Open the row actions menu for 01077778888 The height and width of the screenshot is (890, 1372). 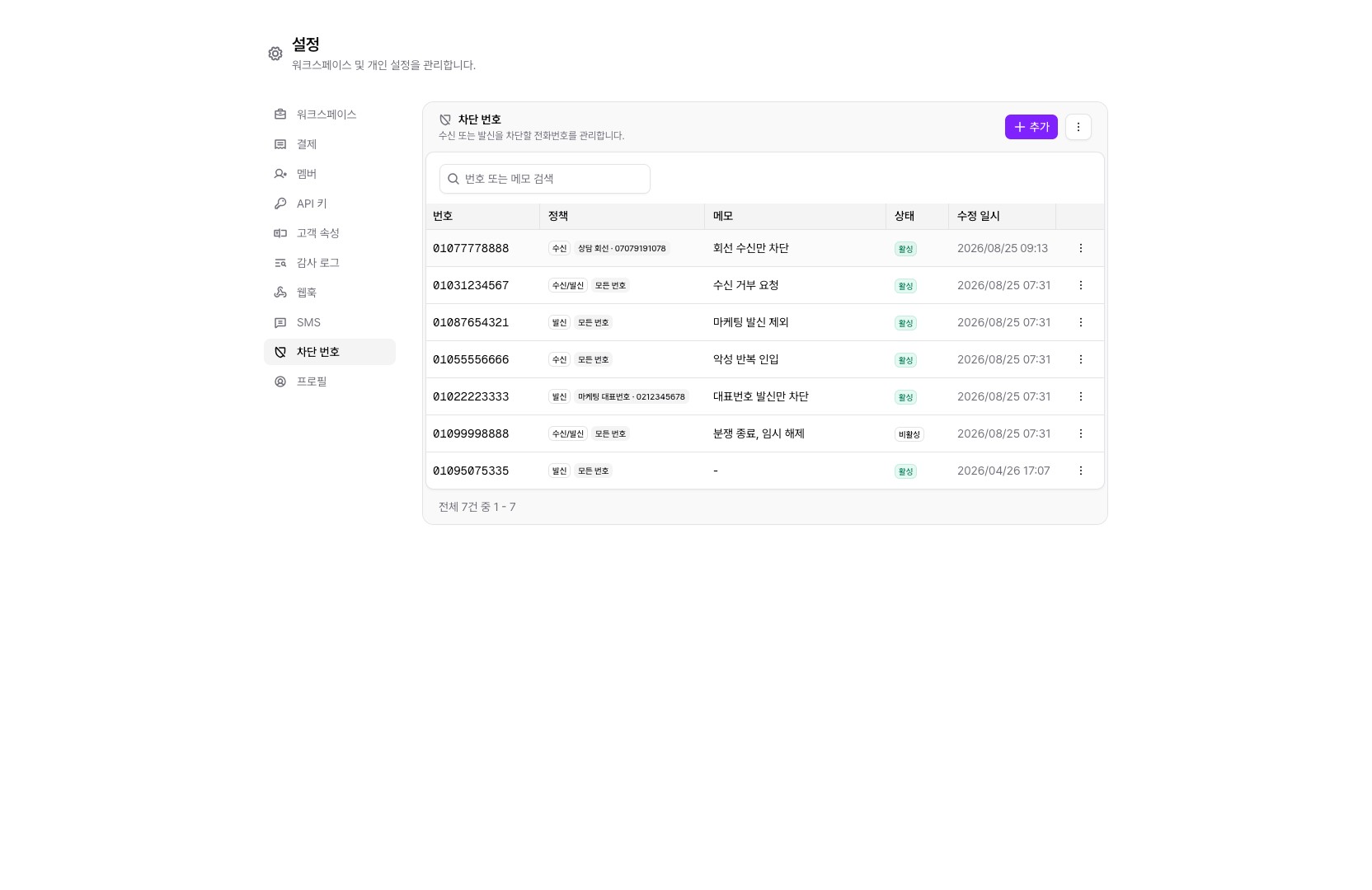[1081, 248]
